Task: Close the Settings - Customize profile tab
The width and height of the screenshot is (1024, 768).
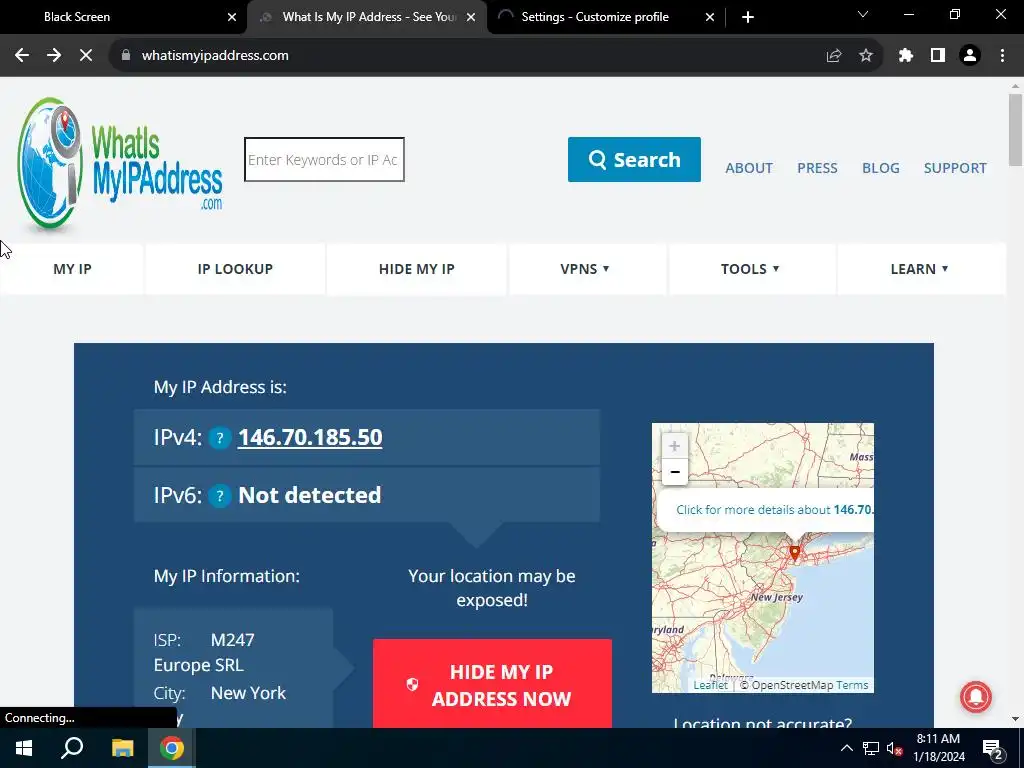Action: point(710,17)
